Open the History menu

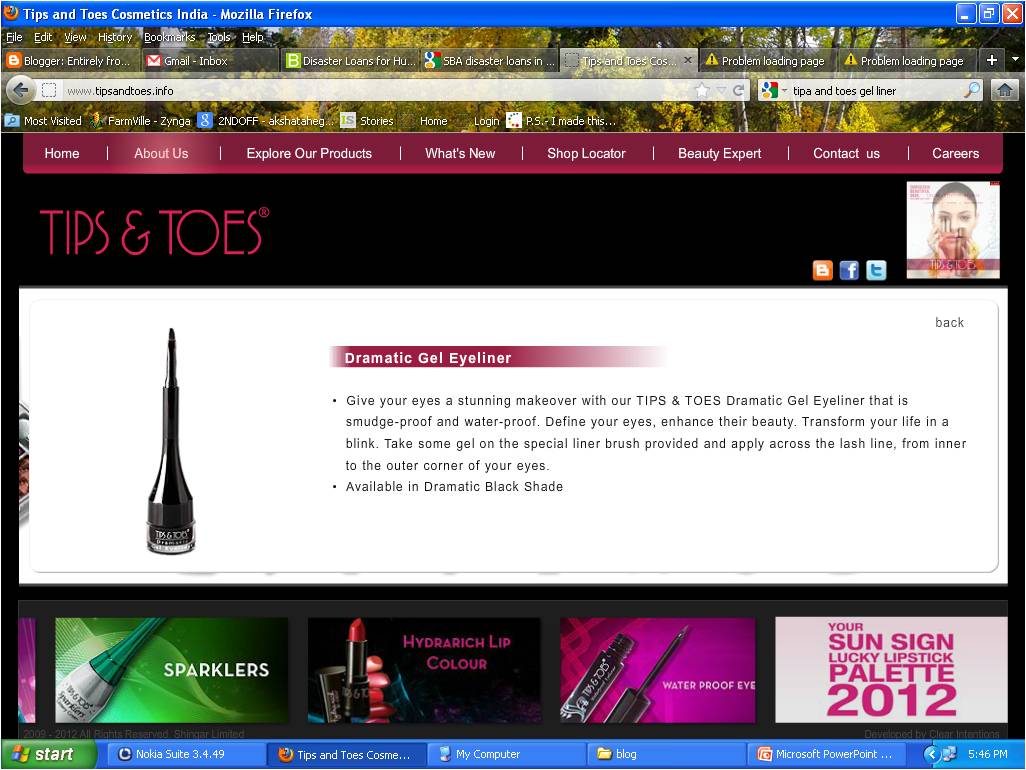[115, 37]
